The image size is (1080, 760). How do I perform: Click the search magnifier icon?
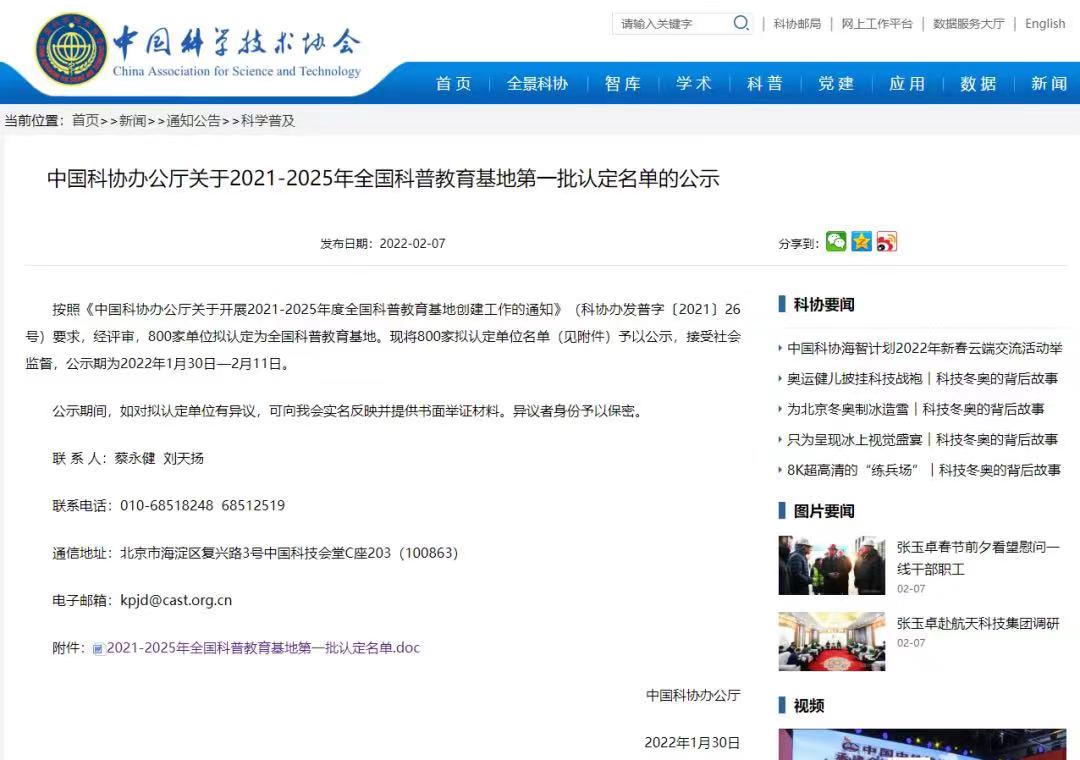(741, 23)
